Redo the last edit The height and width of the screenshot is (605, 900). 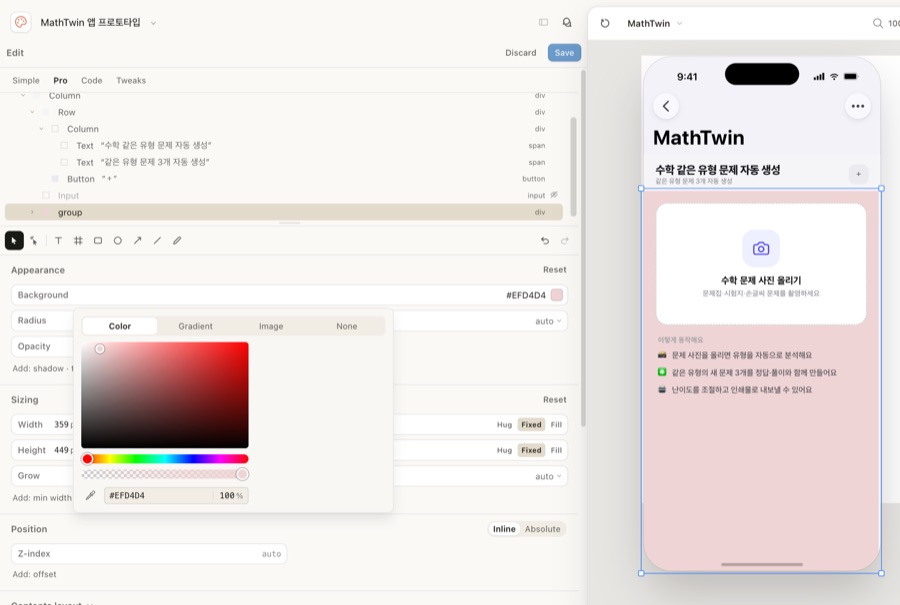[x=565, y=241]
